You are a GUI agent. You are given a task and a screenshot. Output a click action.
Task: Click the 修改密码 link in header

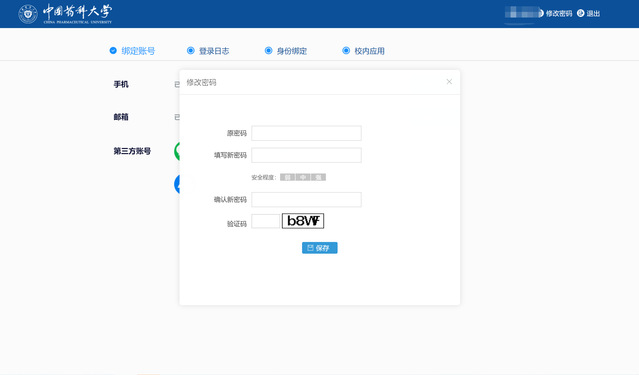click(559, 13)
